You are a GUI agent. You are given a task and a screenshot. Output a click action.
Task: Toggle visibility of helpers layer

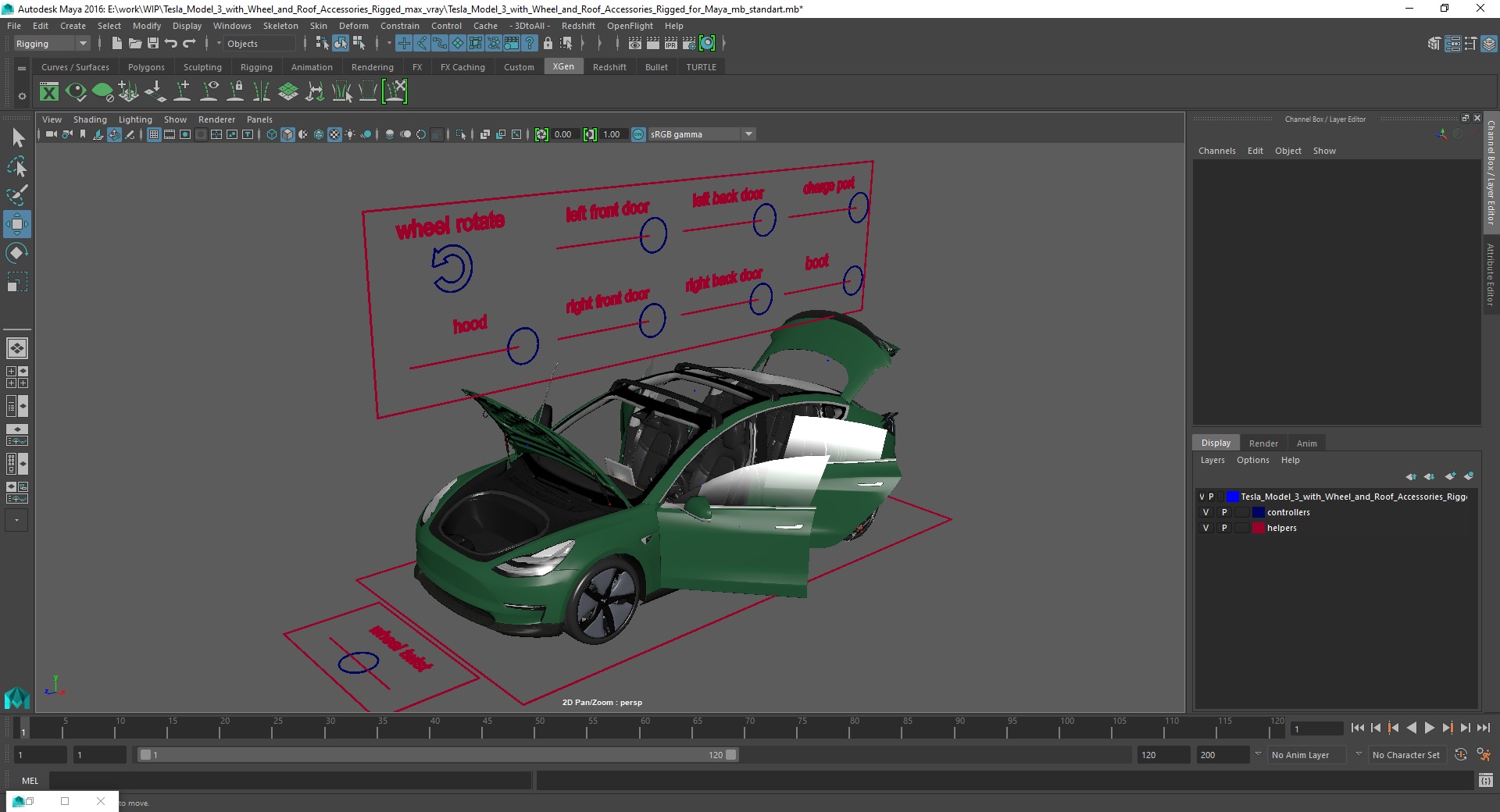pos(1205,529)
